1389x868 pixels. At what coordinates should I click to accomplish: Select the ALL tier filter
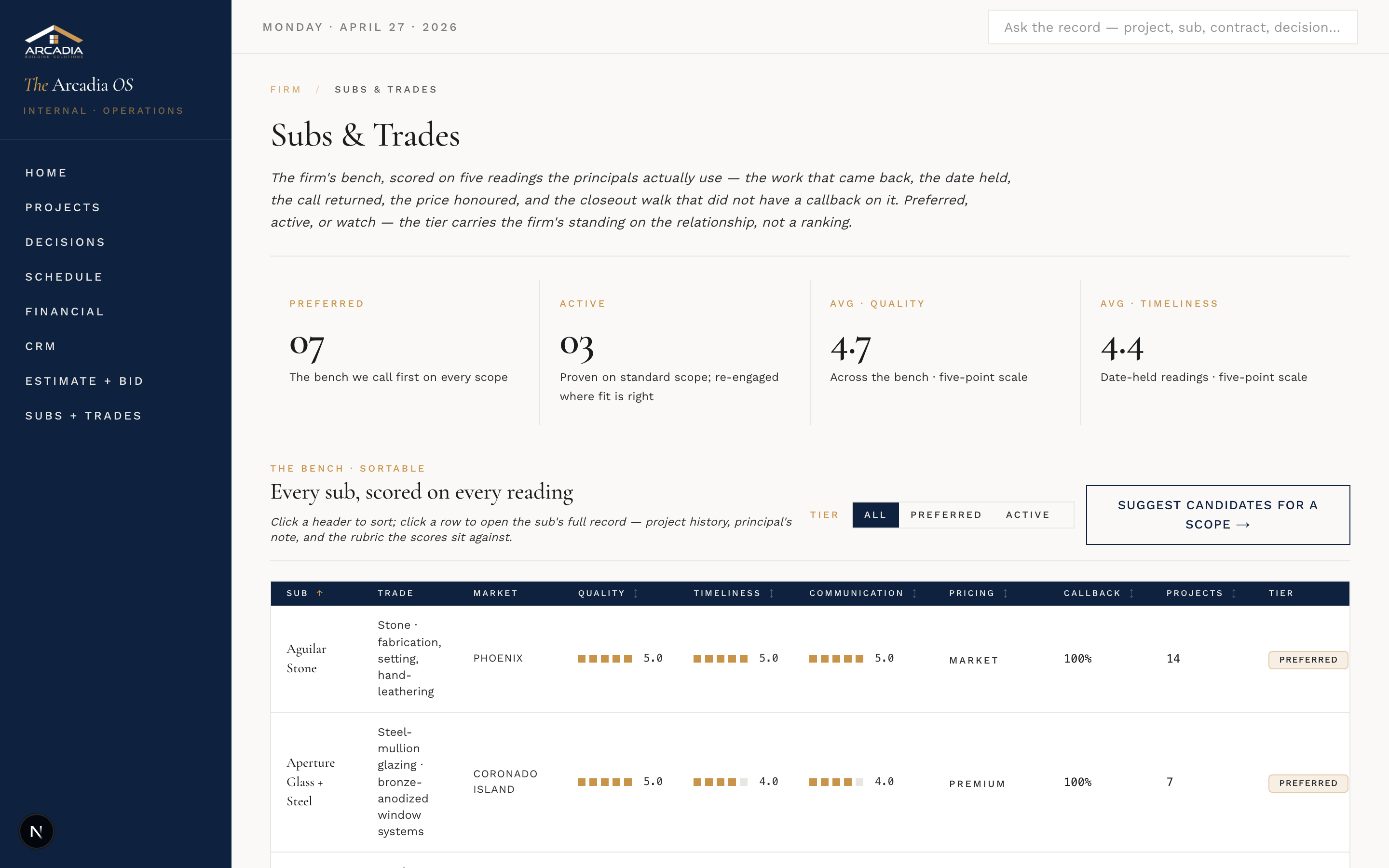coord(875,515)
